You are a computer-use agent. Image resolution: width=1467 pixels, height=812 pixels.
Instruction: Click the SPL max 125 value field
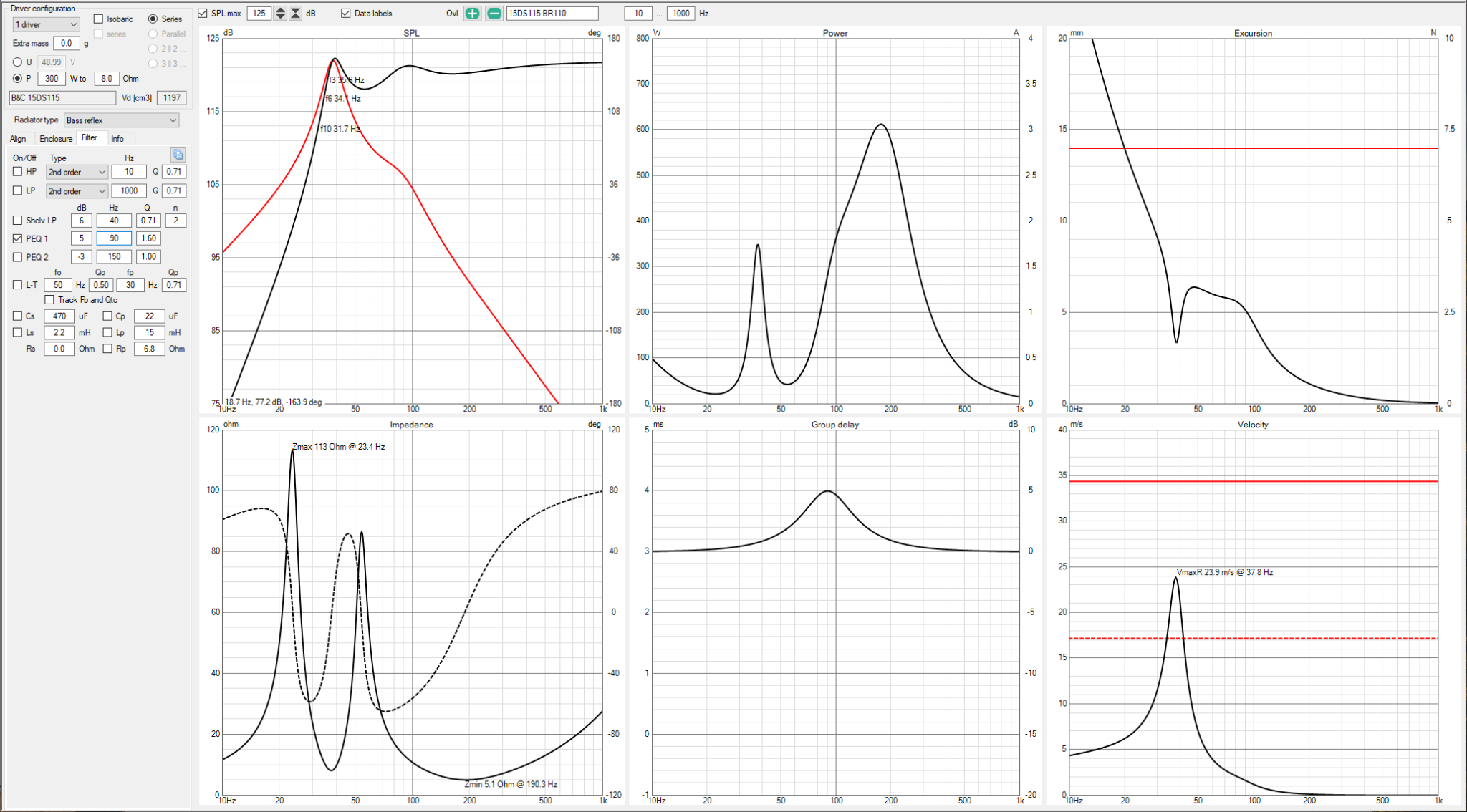(x=259, y=13)
